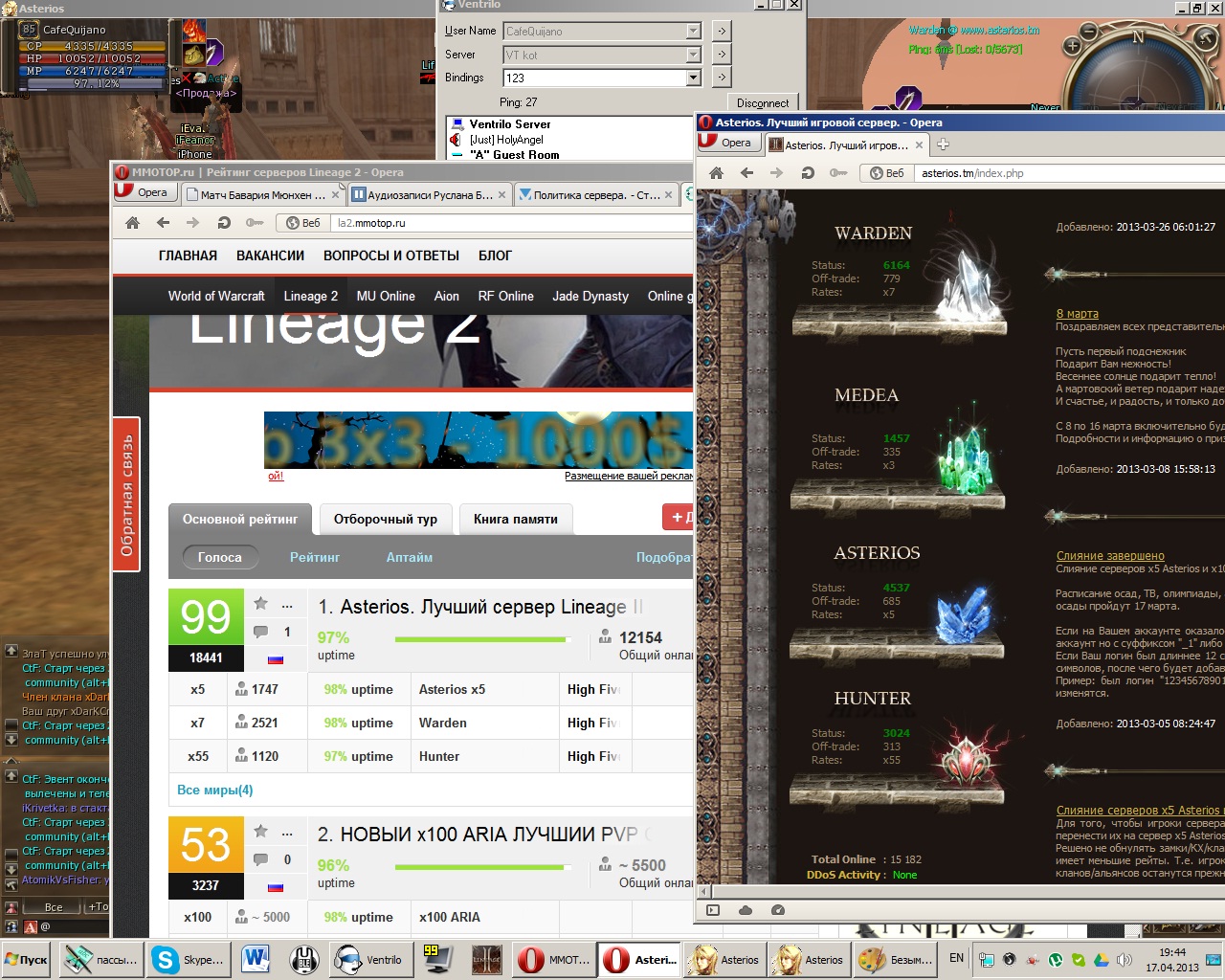Click Обратная связь feedback side button
Image resolution: width=1225 pixels, height=980 pixels.
point(126,494)
